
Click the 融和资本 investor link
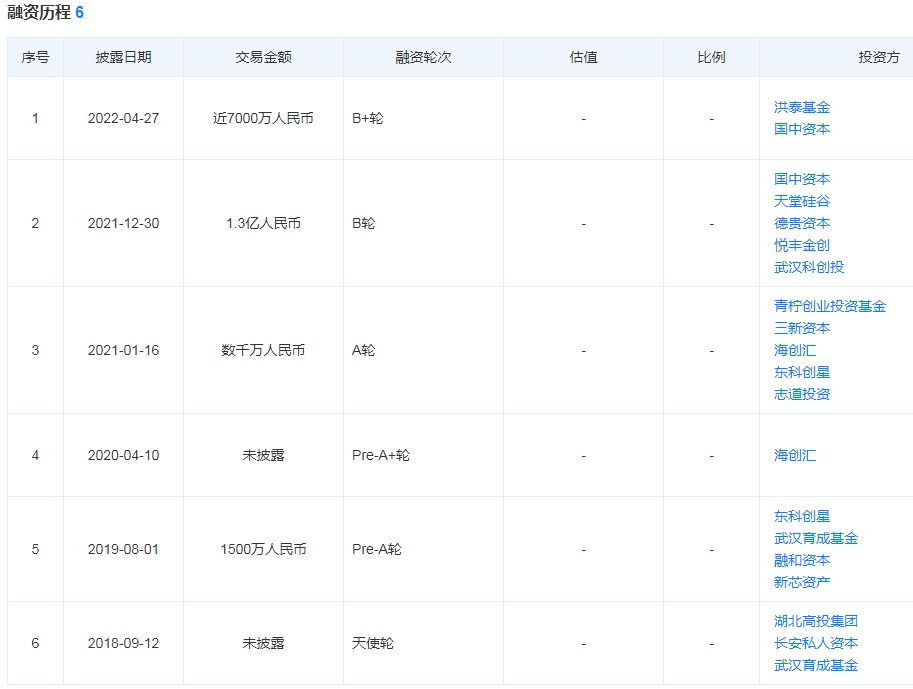tap(801, 560)
